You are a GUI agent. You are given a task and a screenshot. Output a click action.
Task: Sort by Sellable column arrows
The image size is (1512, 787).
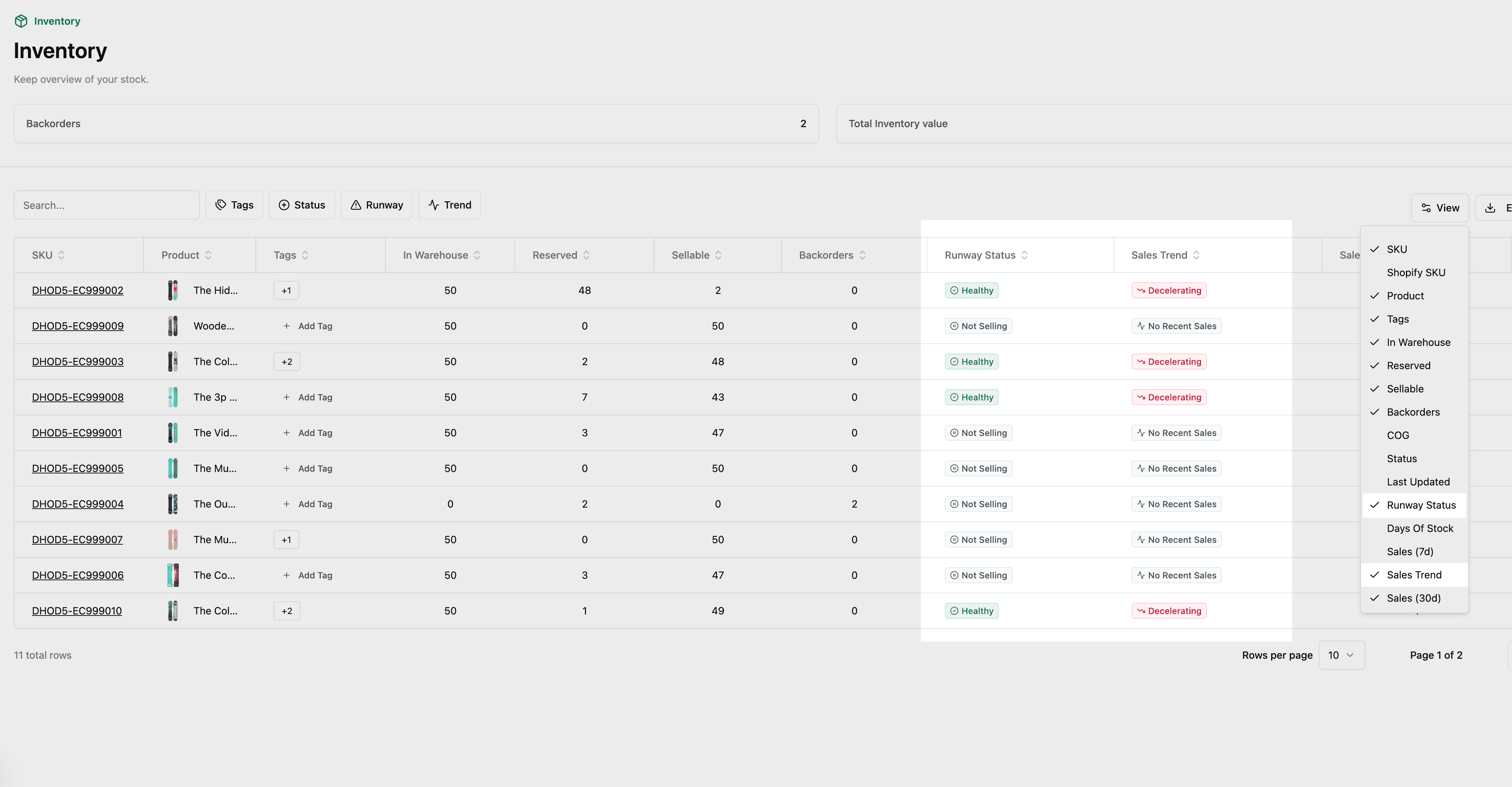click(719, 255)
